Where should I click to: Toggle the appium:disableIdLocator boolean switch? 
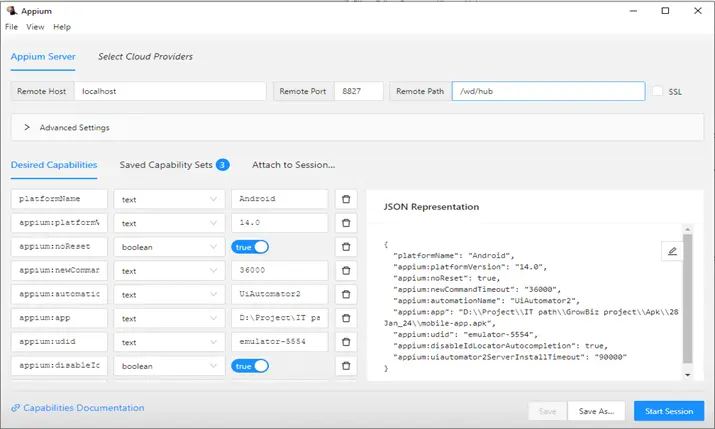pyautogui.click(x=250, y=366)
